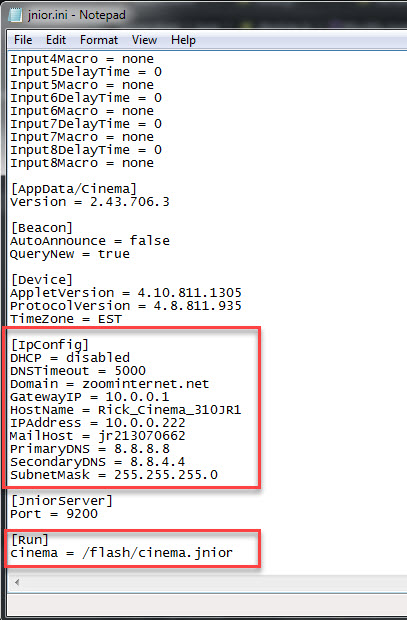The width and height of the screenshot is (407, 620).
Task: Place cursor on the HostName line
Action: [x=126, y=410]
